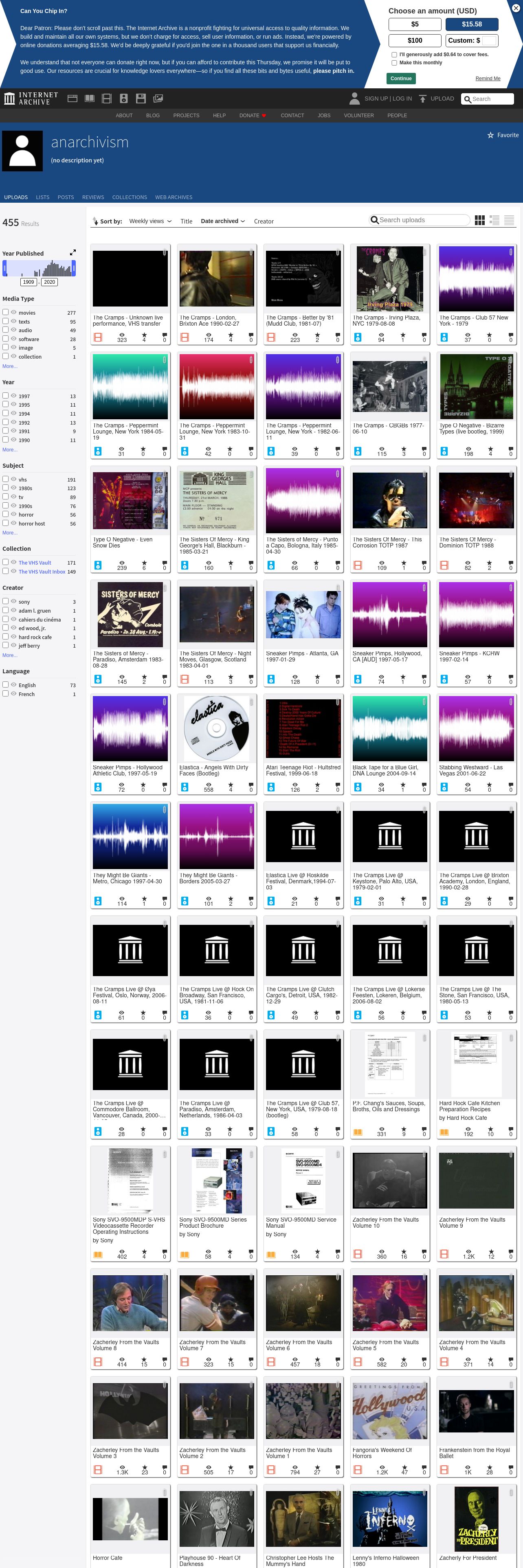Switch to compact list view
This screenshot has width=523, height=1568.
tap(509, 220)
